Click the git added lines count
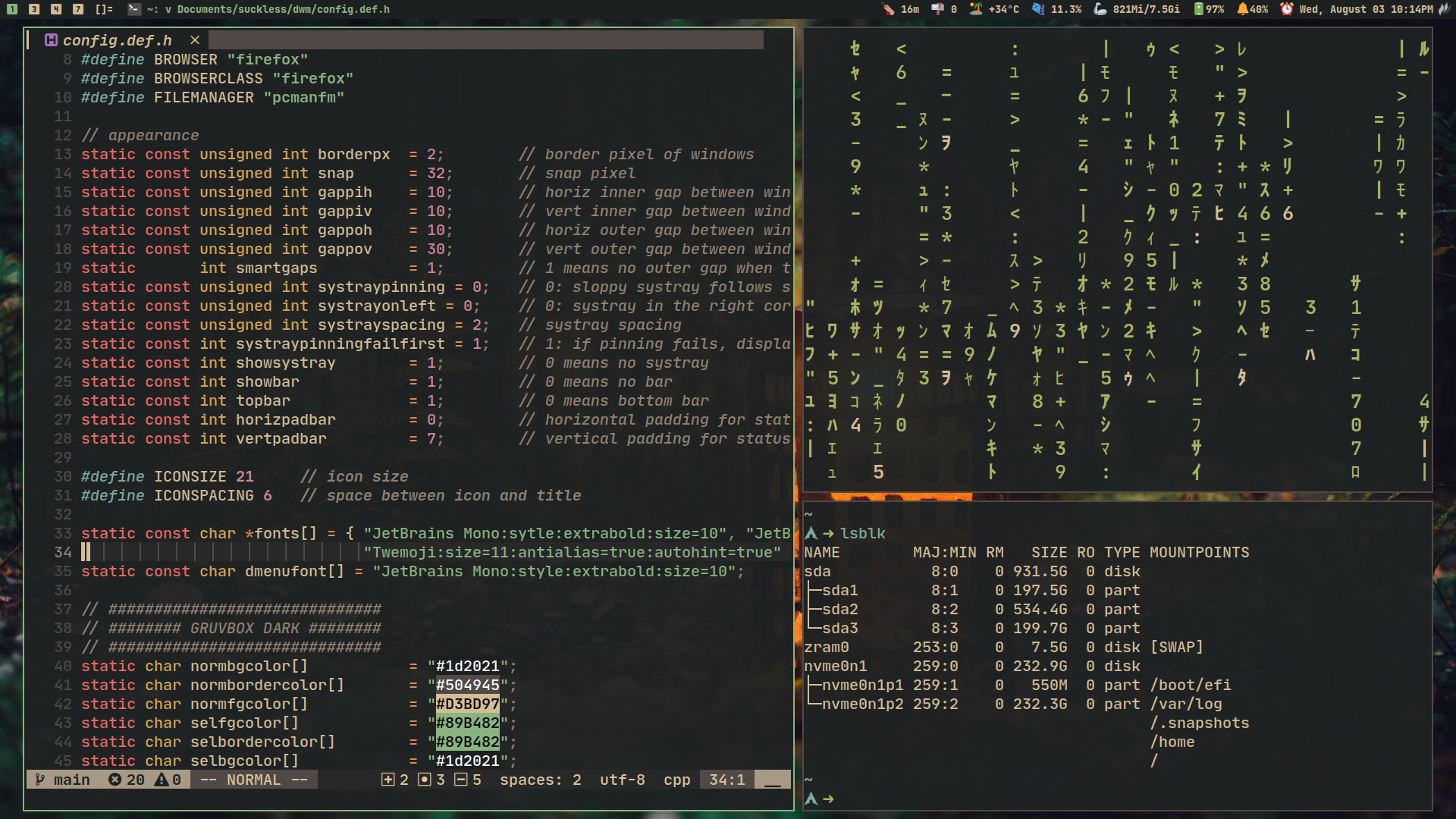The image size is (1456, 819). coord(395,780)
